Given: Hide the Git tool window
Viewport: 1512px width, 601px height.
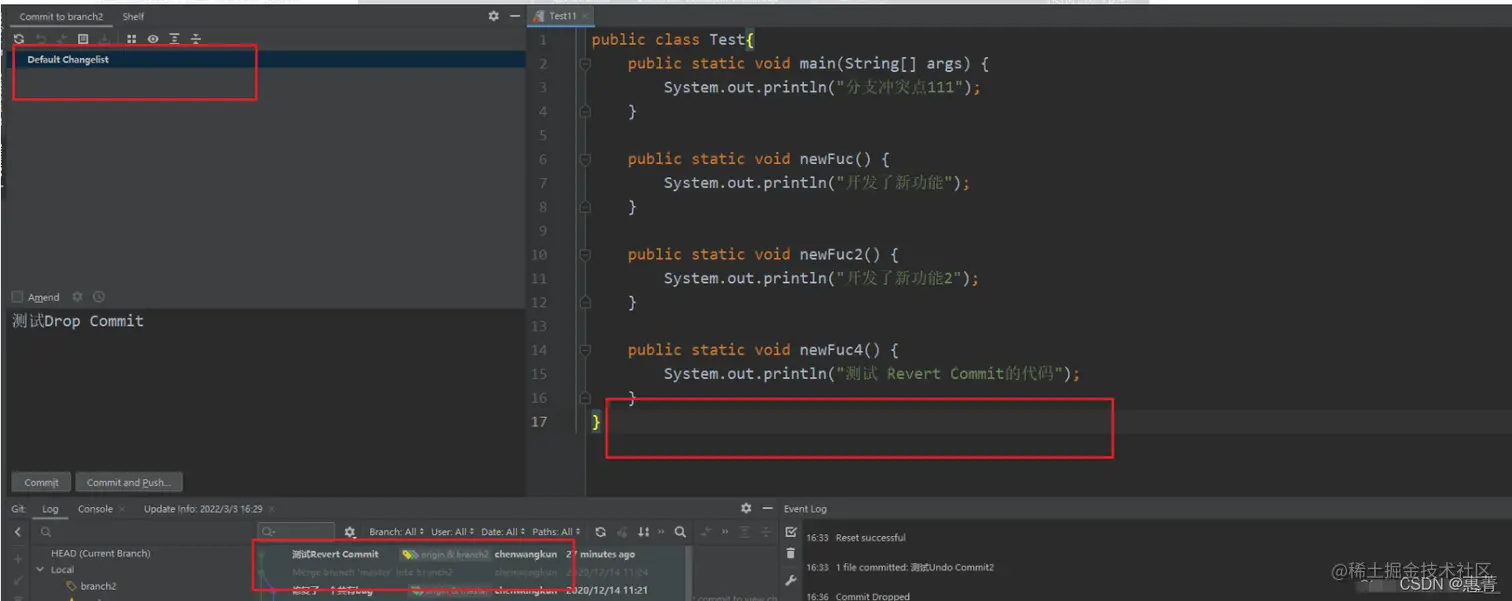Looking at the screenshot, I should (x=767, y=509).
